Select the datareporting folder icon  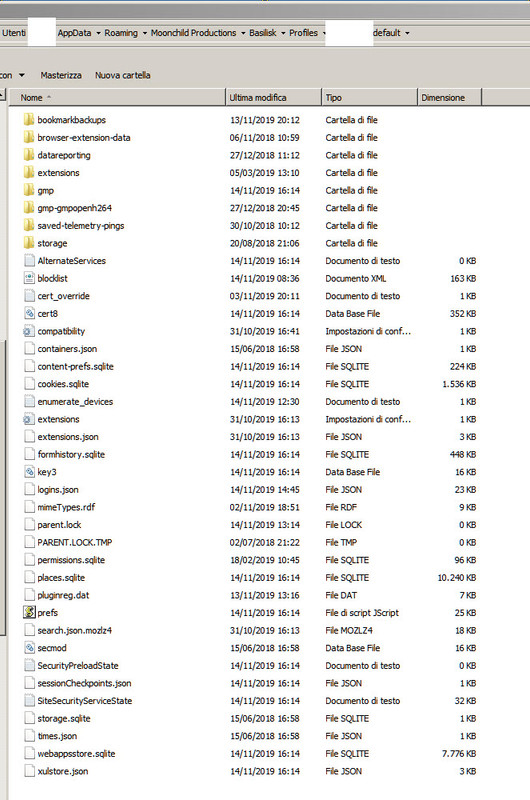[x=29, y=155]
